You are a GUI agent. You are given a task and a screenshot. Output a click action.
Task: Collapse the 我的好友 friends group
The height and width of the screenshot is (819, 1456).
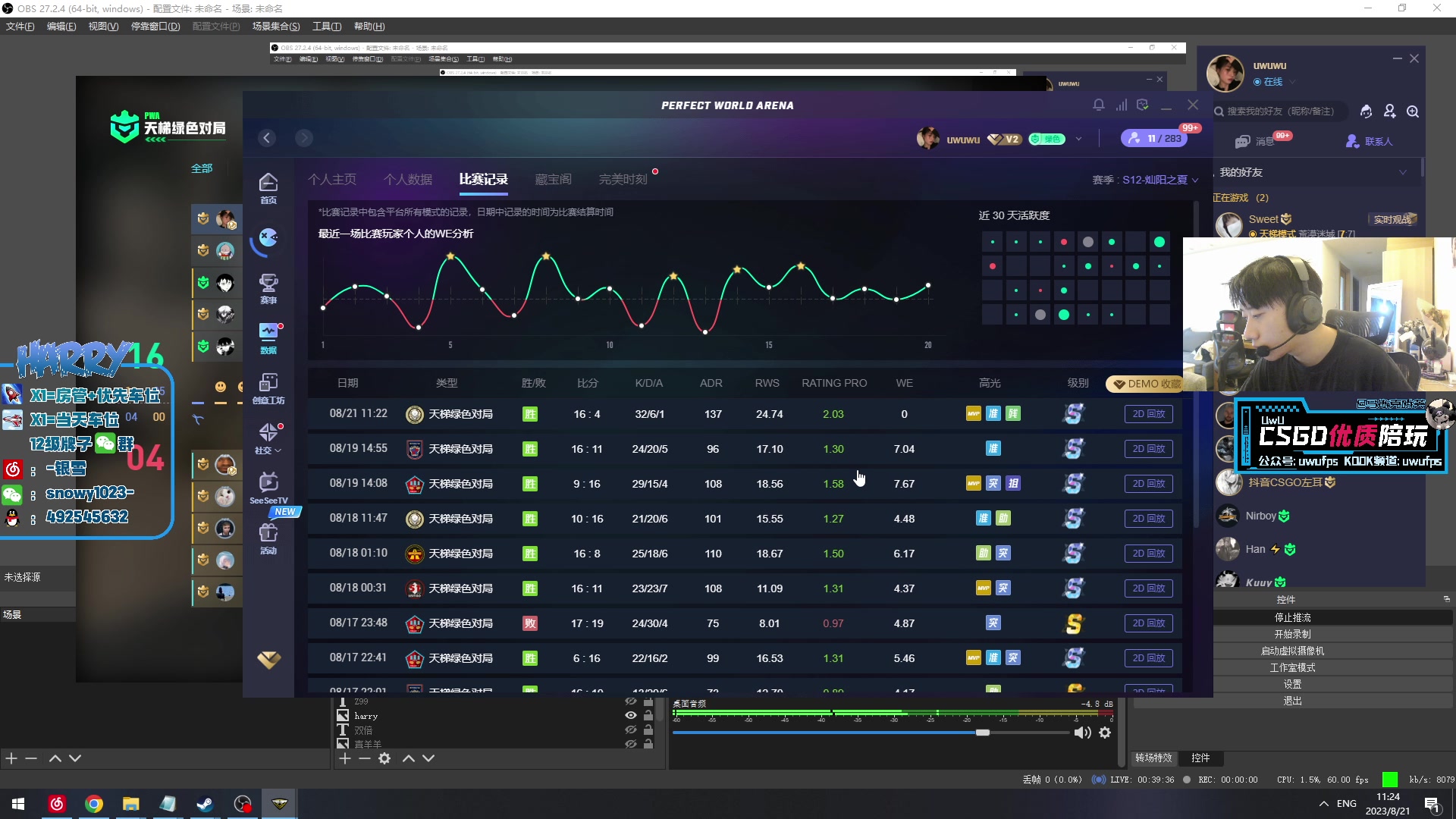(1403, 172)
